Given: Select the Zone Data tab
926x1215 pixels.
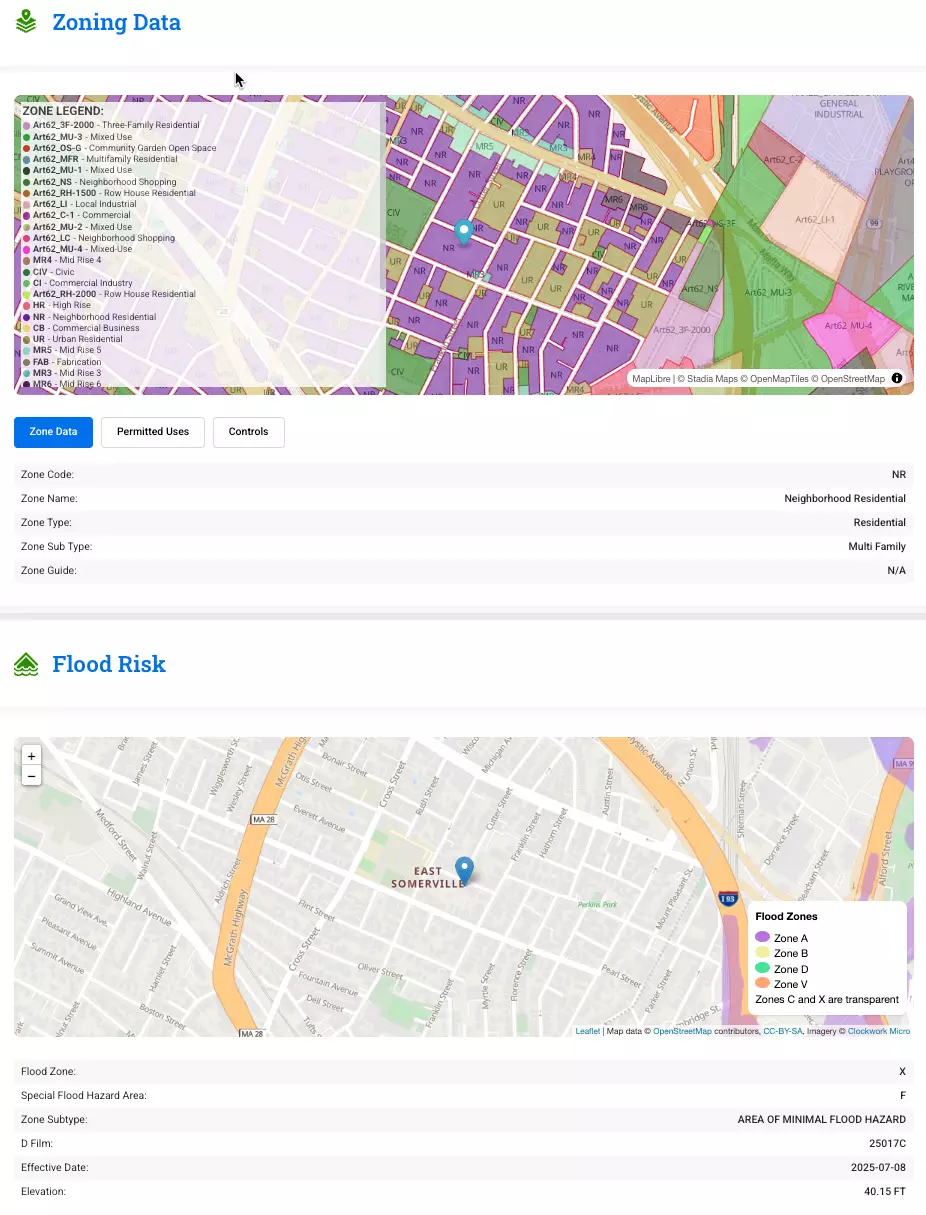Looking at the screenshot, I should tap(53, 432).
